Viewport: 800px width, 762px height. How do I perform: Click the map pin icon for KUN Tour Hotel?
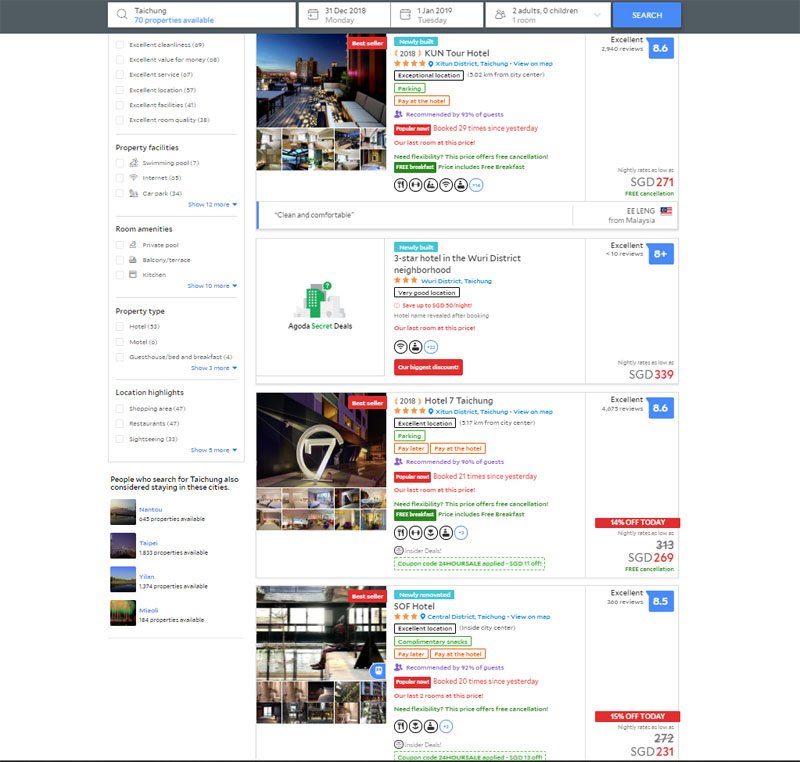coord(431,64)
